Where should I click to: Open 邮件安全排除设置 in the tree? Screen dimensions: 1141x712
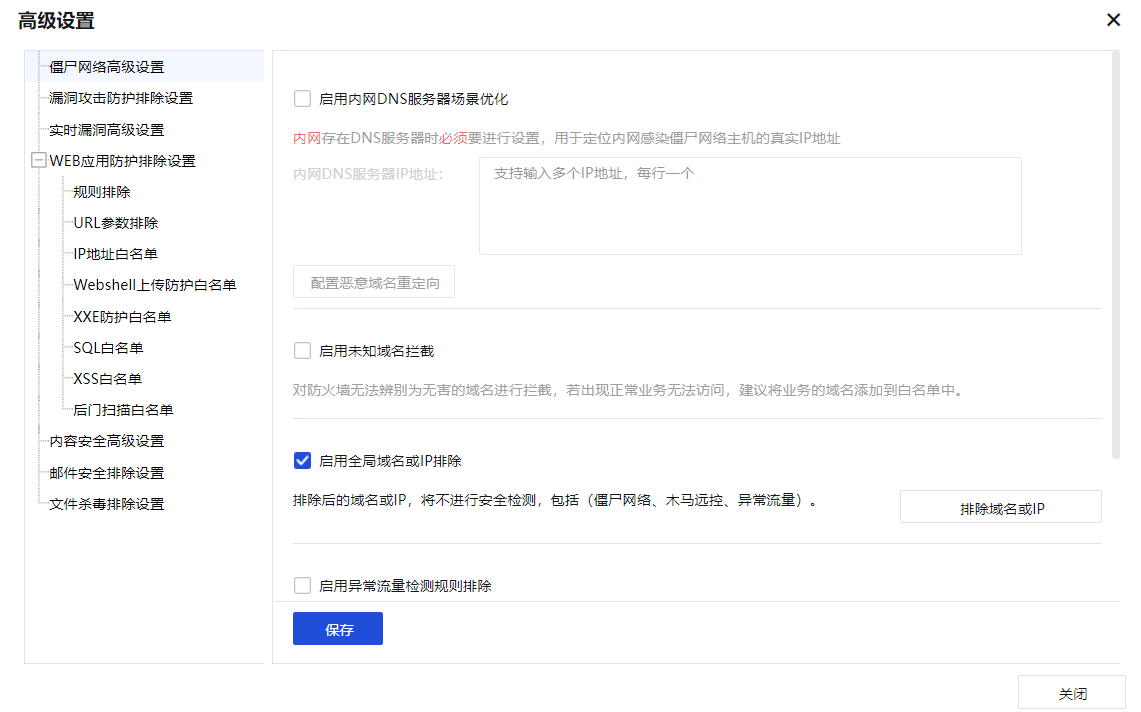106,473
